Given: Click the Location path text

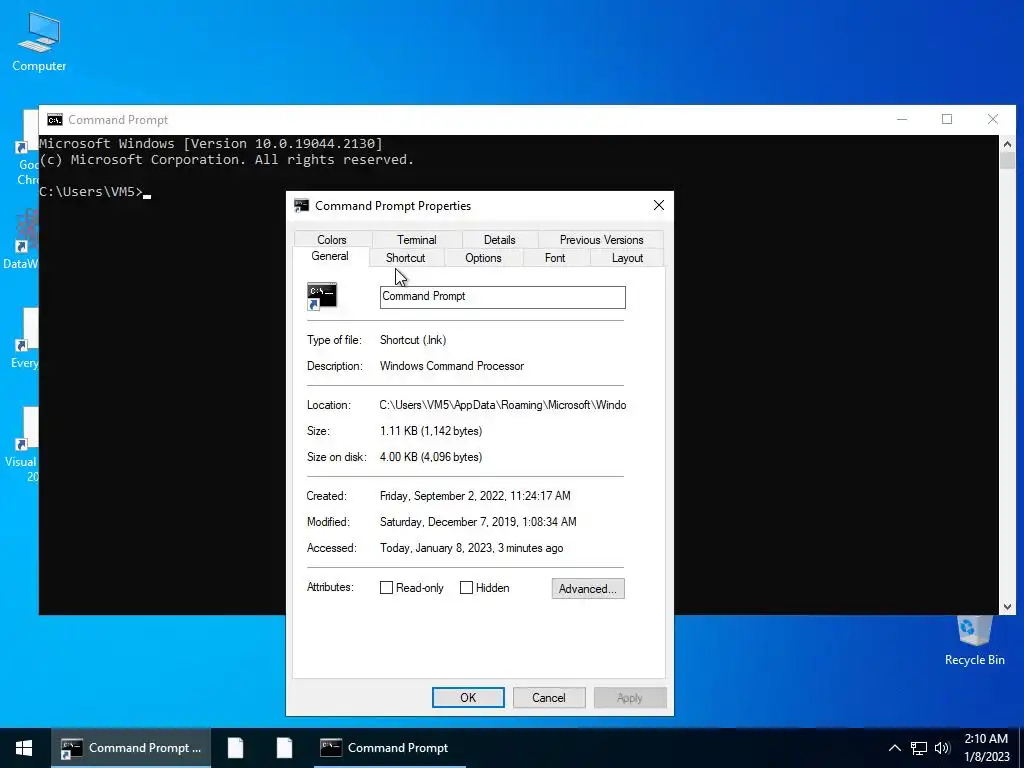Looking at the screenshot, I should (503, 405).
